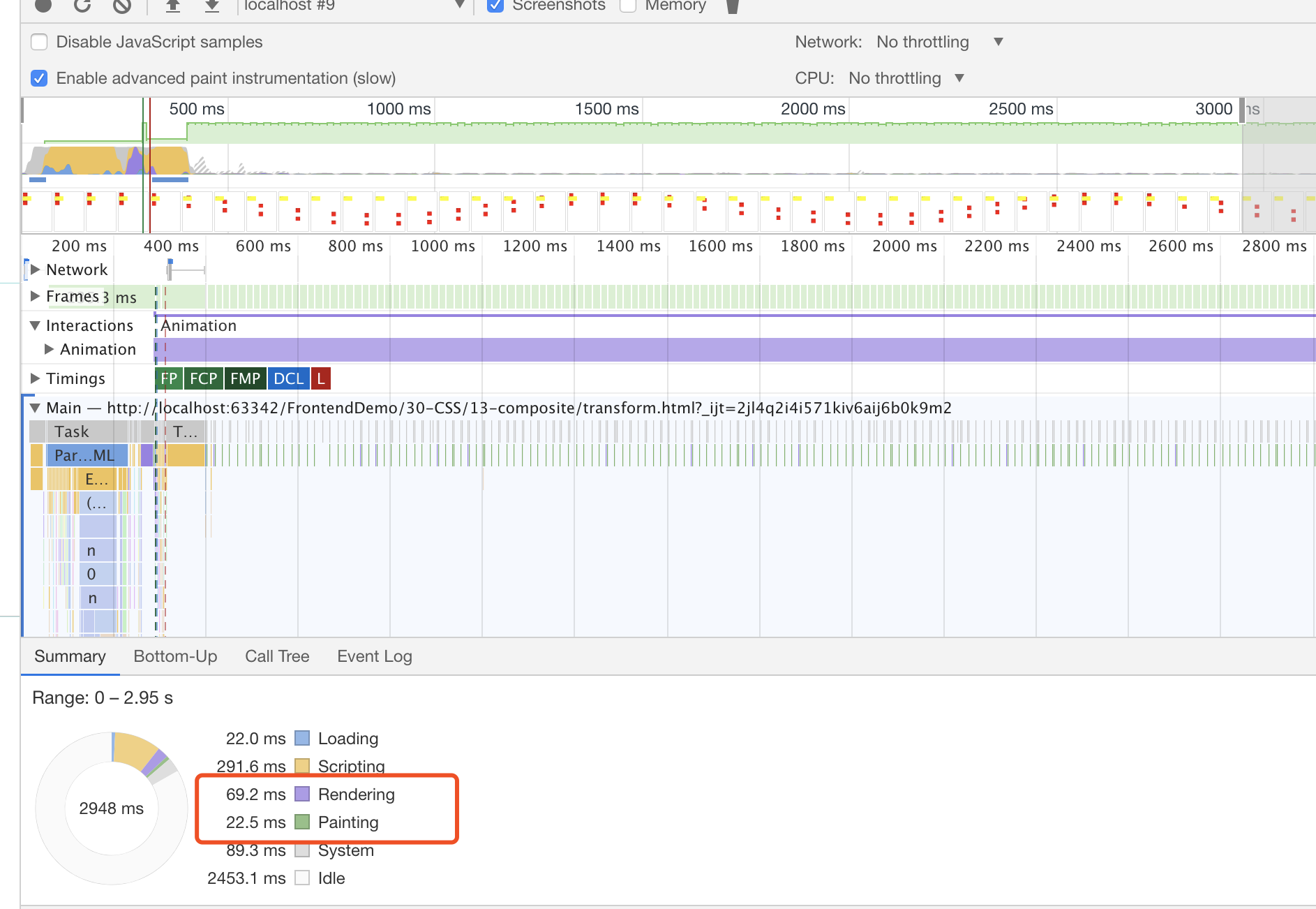Click the DCL timing badge
Screen dimensions: 1316x909
(x=288, y=378)
